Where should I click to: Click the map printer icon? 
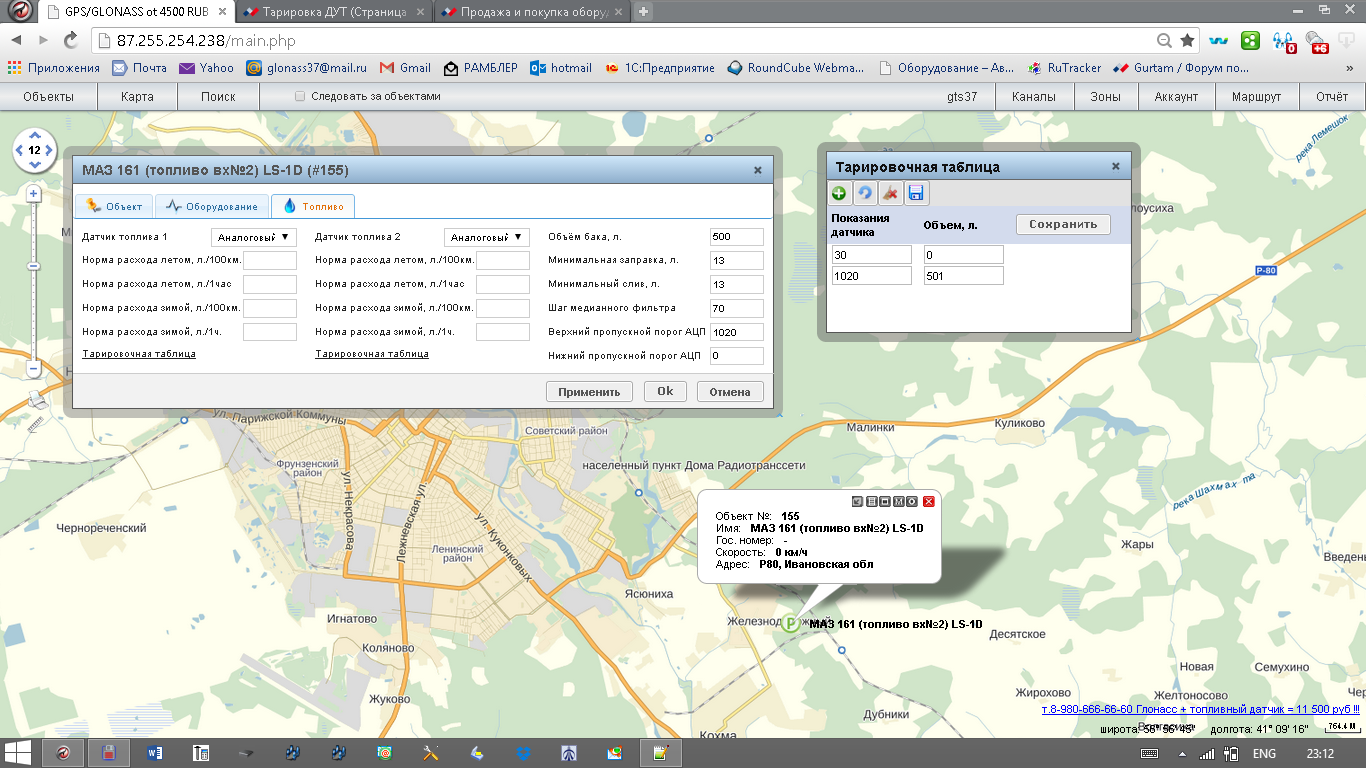click(36, 400)
